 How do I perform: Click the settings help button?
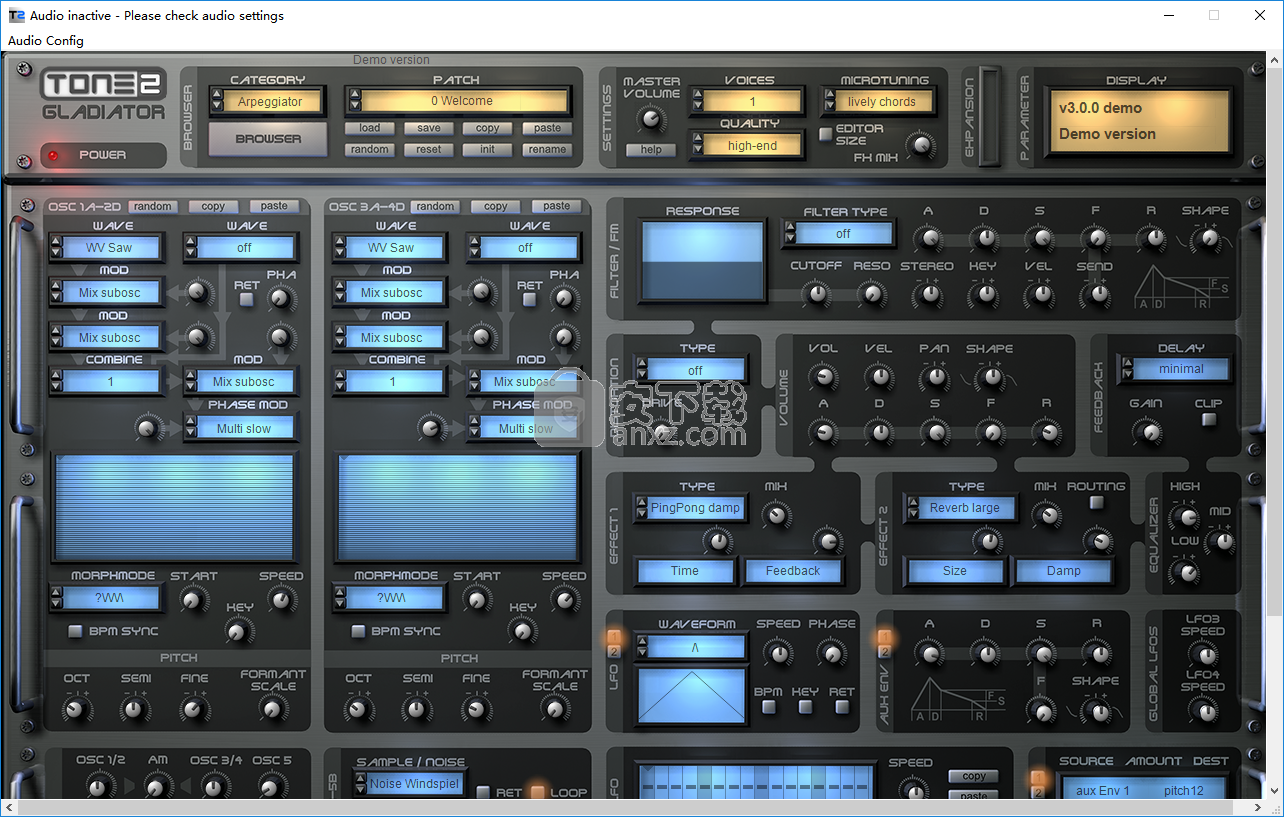pos(651,150)
